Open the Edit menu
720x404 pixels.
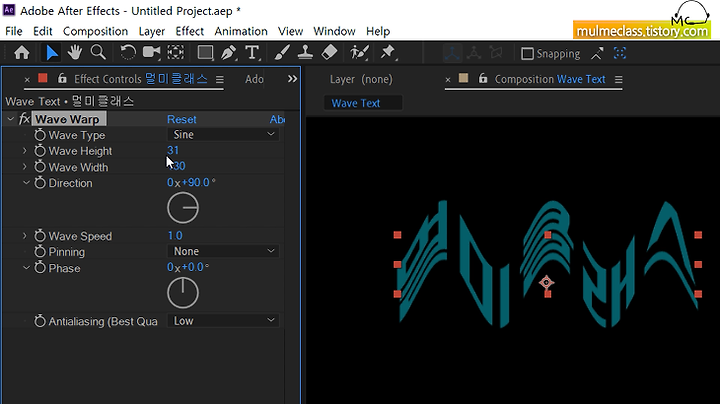tap(43, 31)
